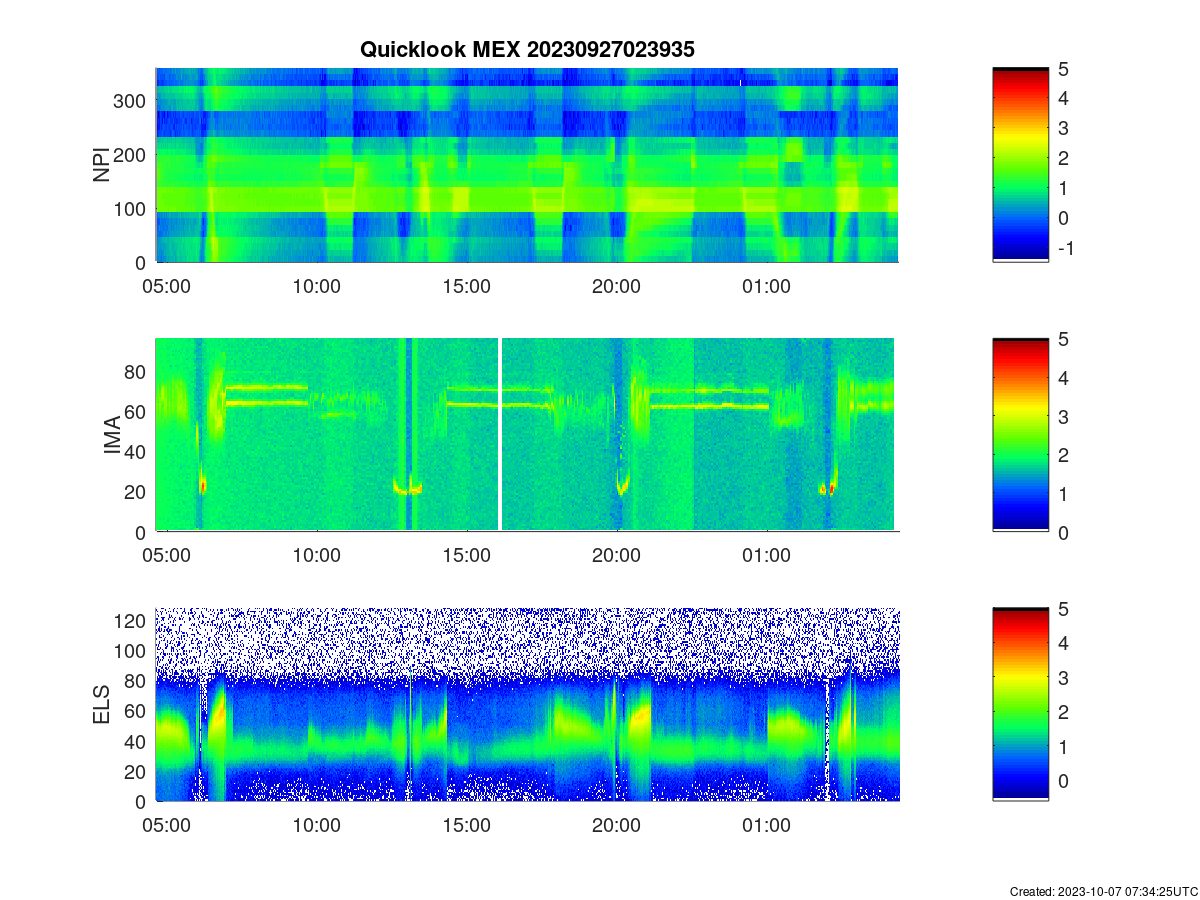This screenshot has height=900, width=1200.
Task: Click the 05:00 tick under NPI panel
Action: (x=167, y=286)
